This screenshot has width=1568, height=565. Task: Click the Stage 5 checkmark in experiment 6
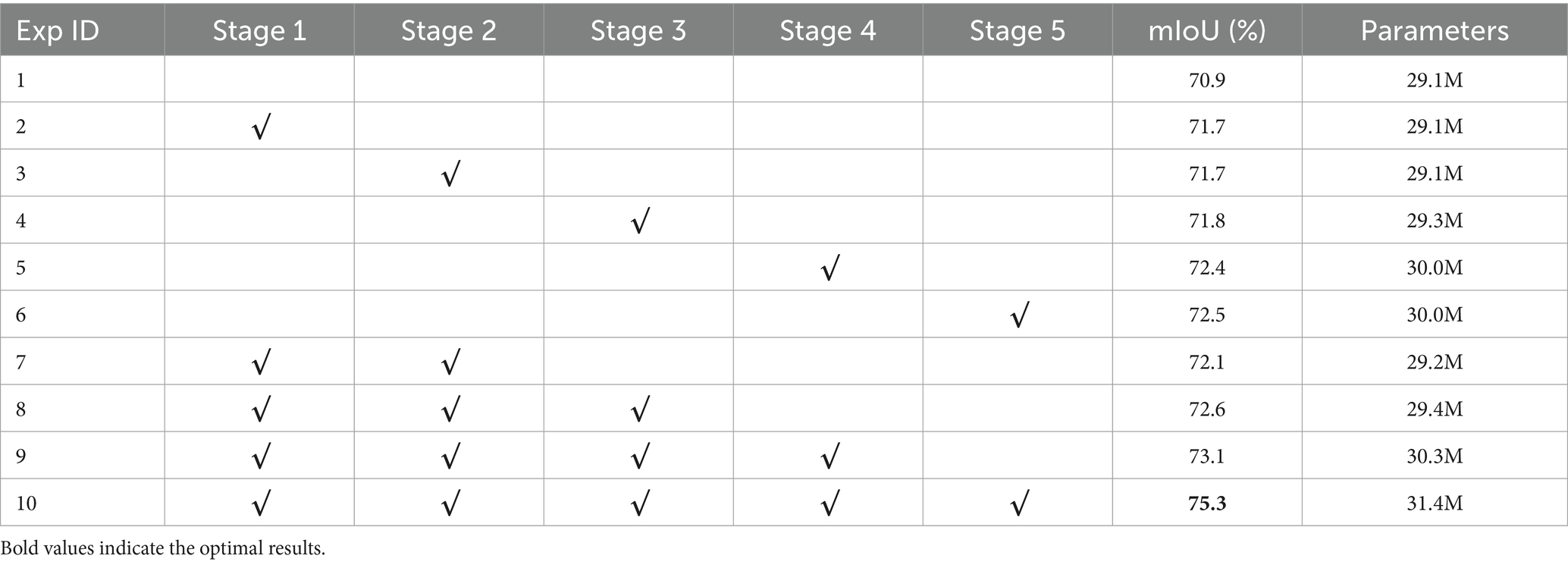(x=1018, y=315)
